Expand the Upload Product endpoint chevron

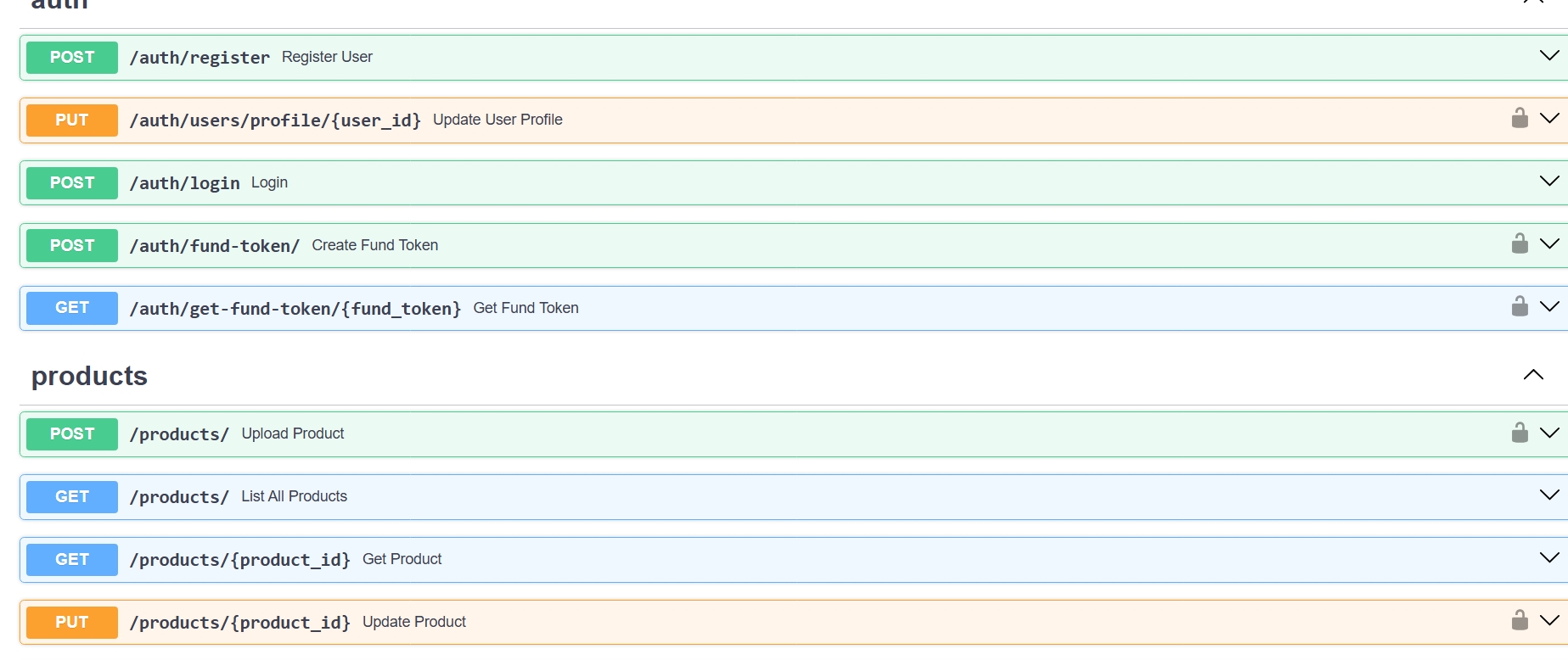(x=1549, y=433)
